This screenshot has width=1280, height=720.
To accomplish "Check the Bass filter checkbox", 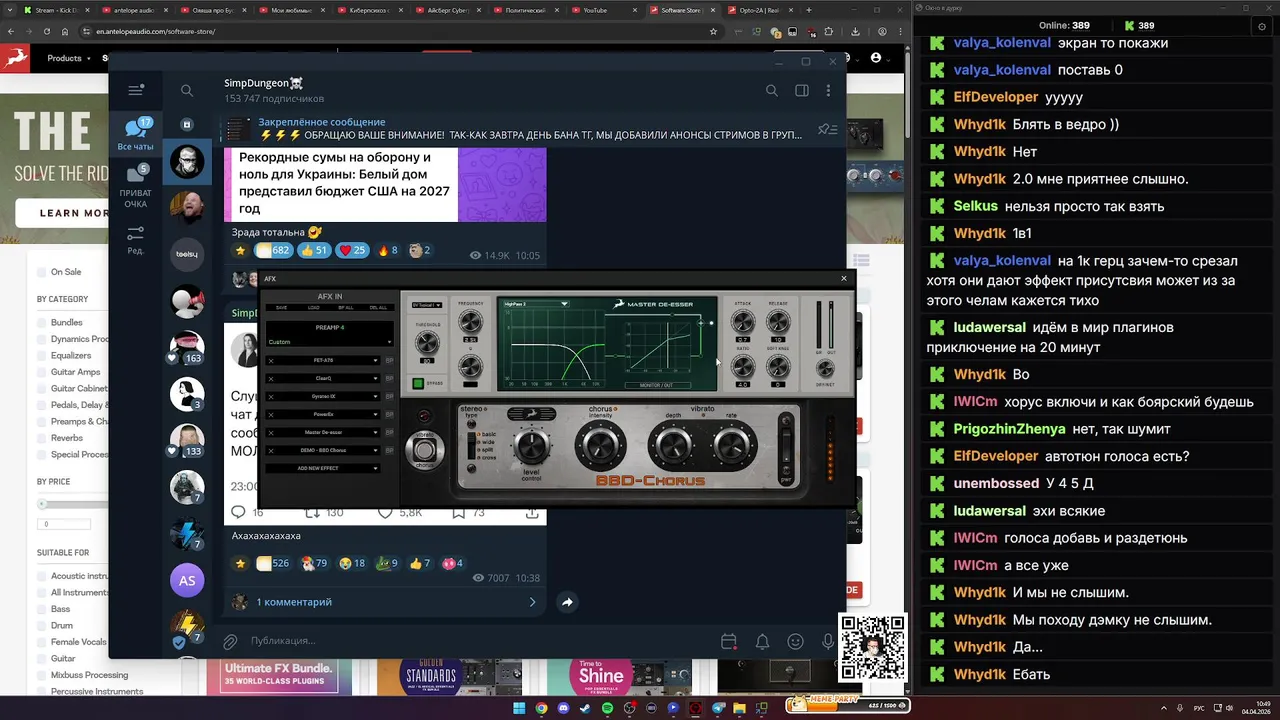I will coord(42,609).
